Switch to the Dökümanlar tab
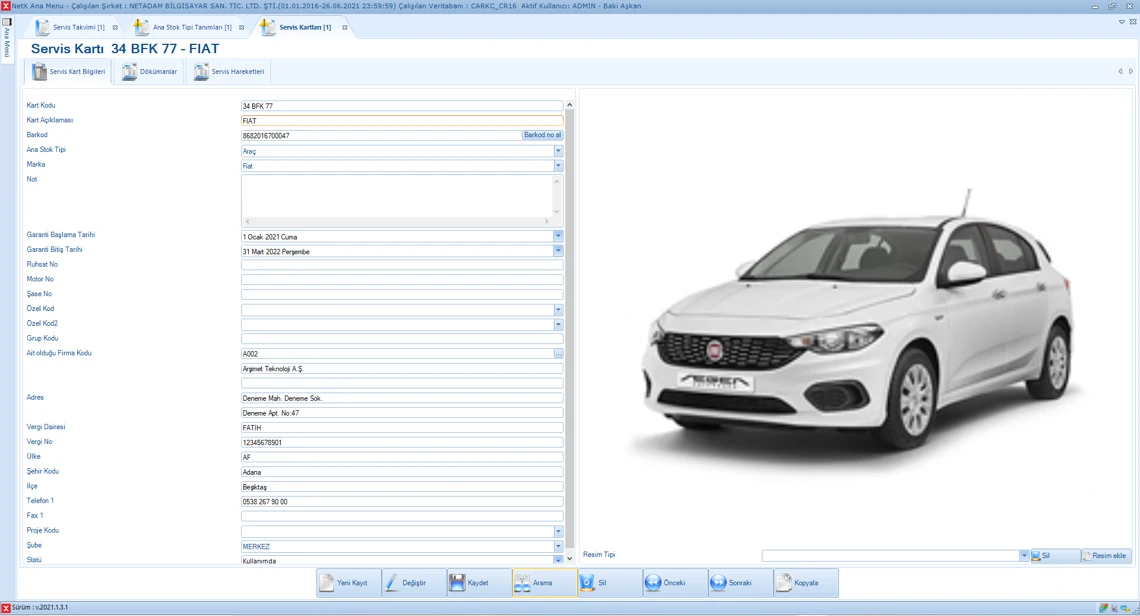 pos(150,72)
